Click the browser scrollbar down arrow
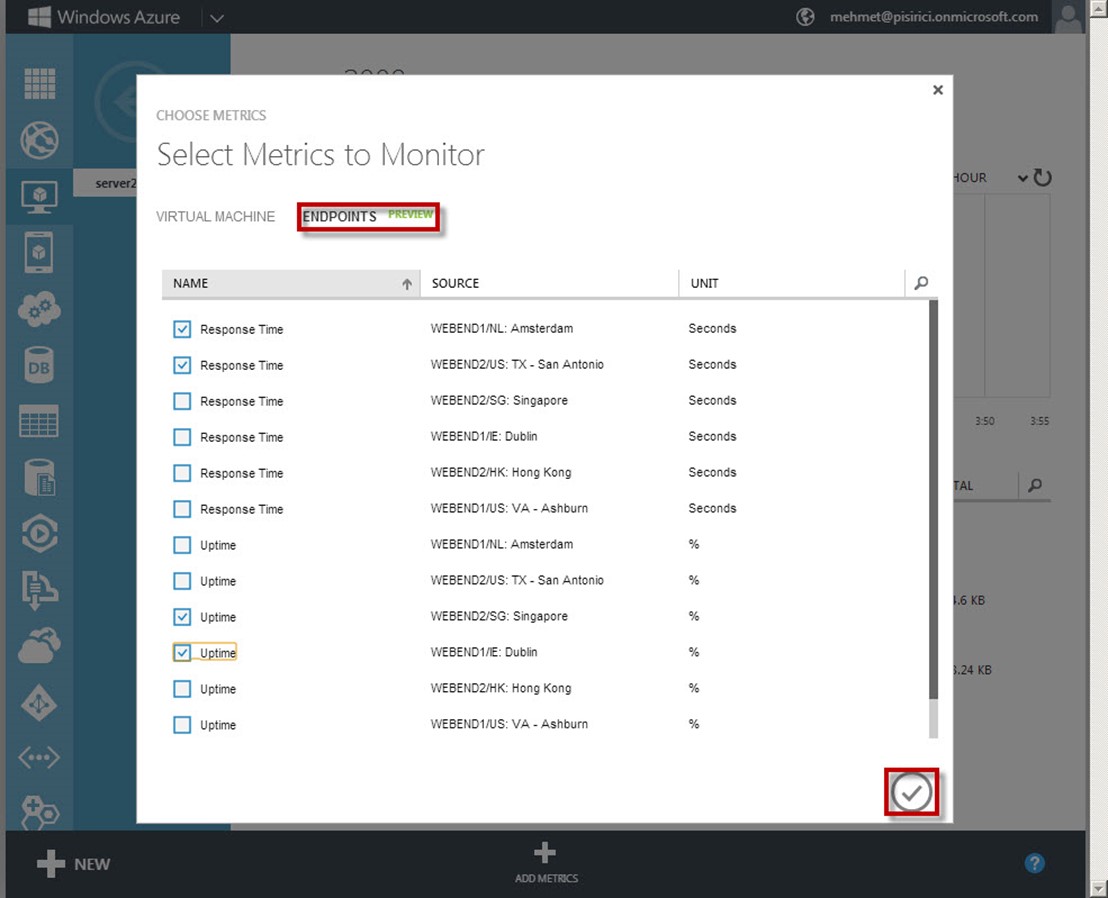1108x898 pixels. [1099, 888]
